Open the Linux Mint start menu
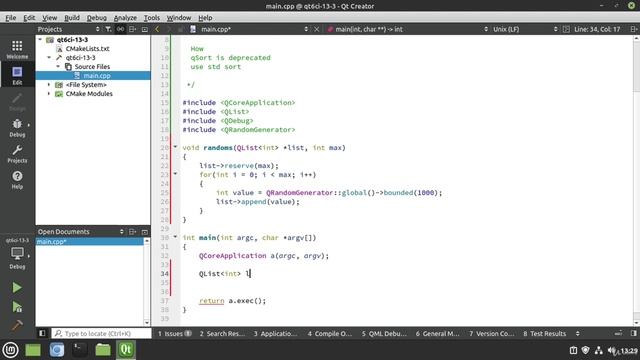 point(11,350)
